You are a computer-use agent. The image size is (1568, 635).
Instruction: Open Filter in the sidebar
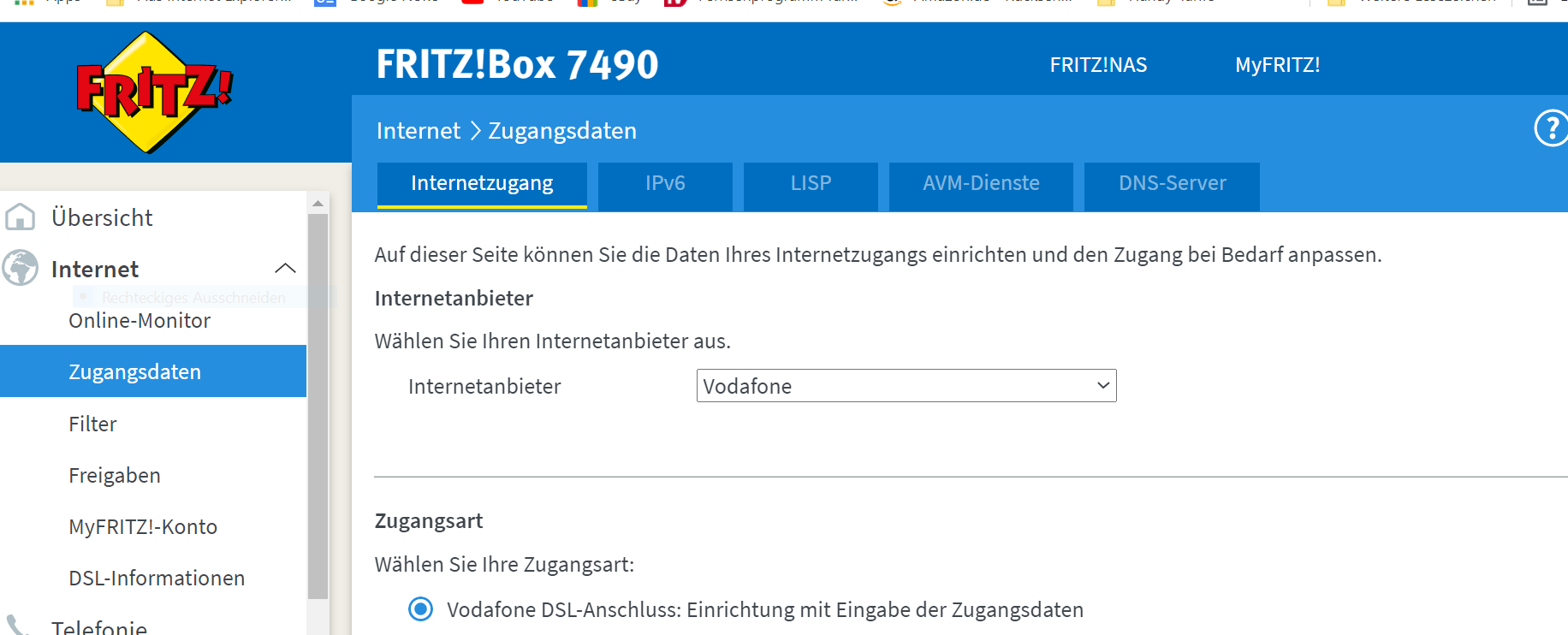coord(92,424)
